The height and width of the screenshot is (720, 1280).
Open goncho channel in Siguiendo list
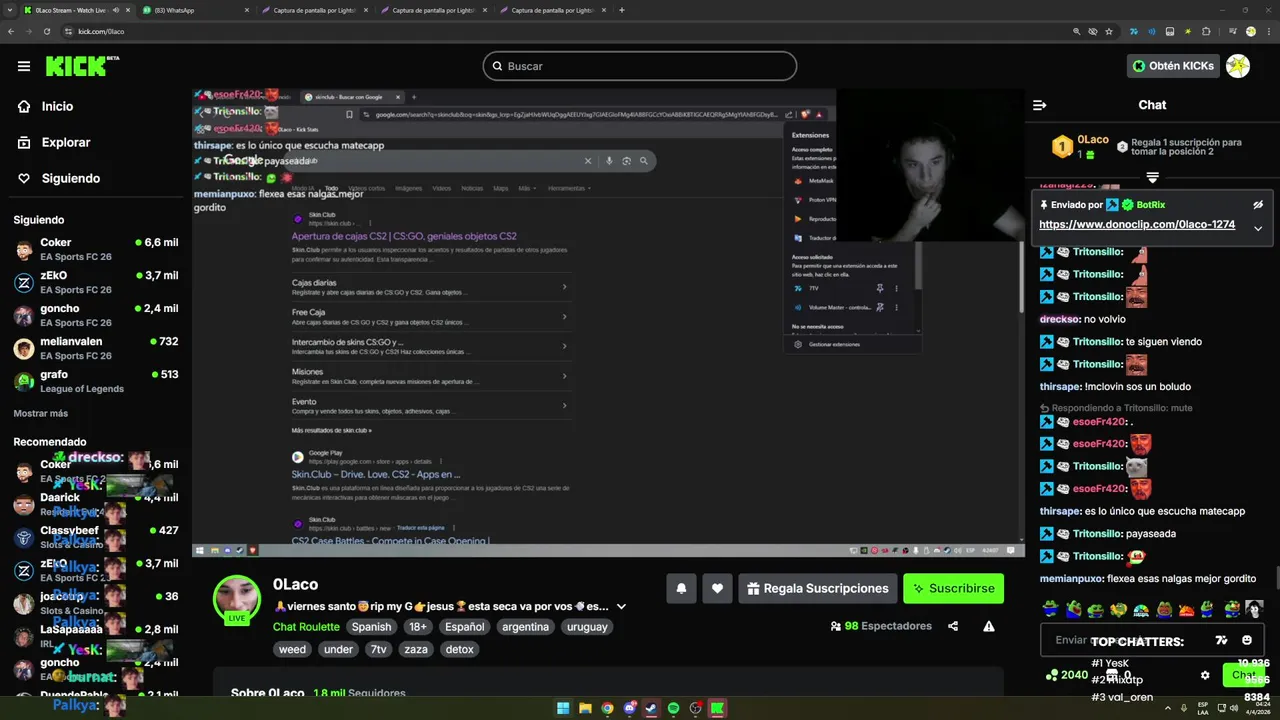[x=96, y=315]
